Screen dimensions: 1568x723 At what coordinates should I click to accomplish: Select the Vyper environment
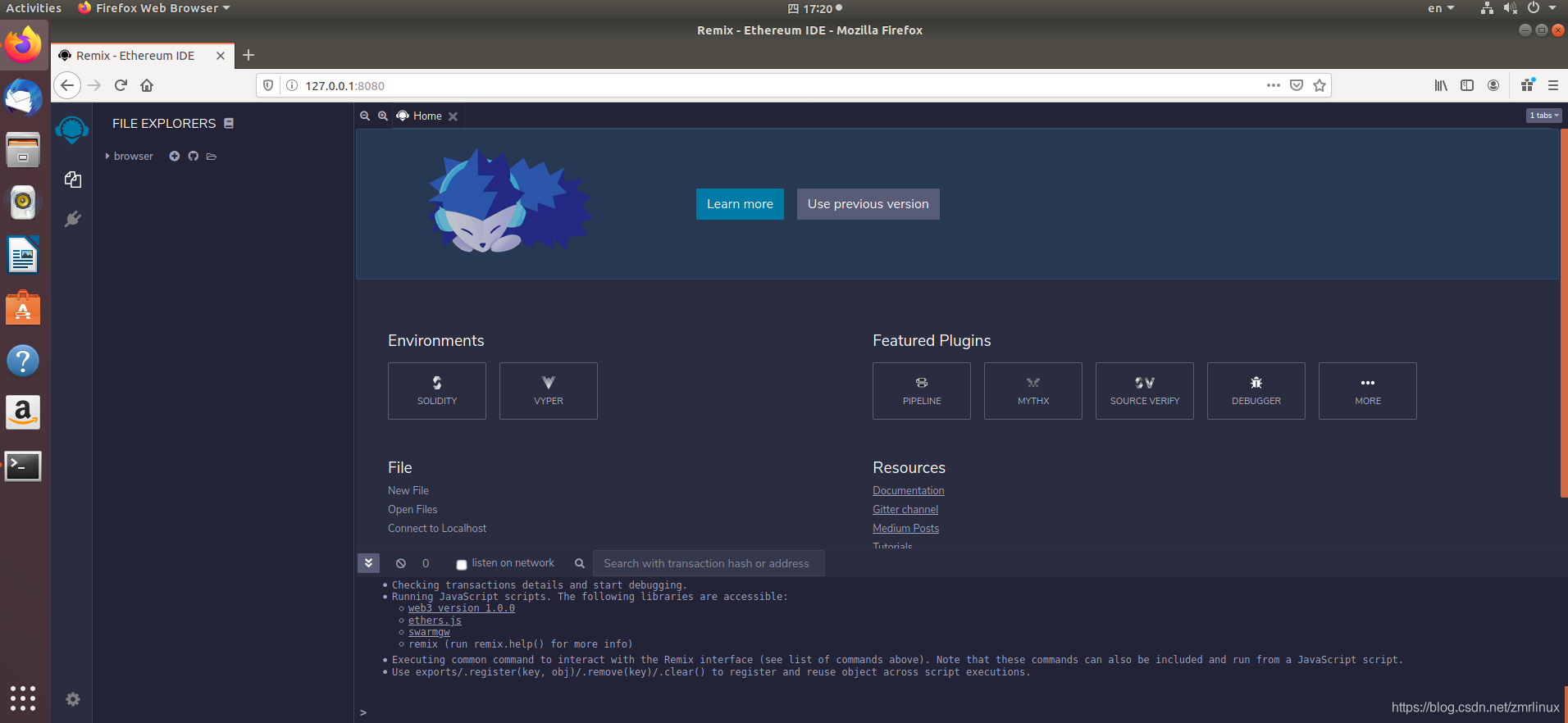click(x=549, y=391)
